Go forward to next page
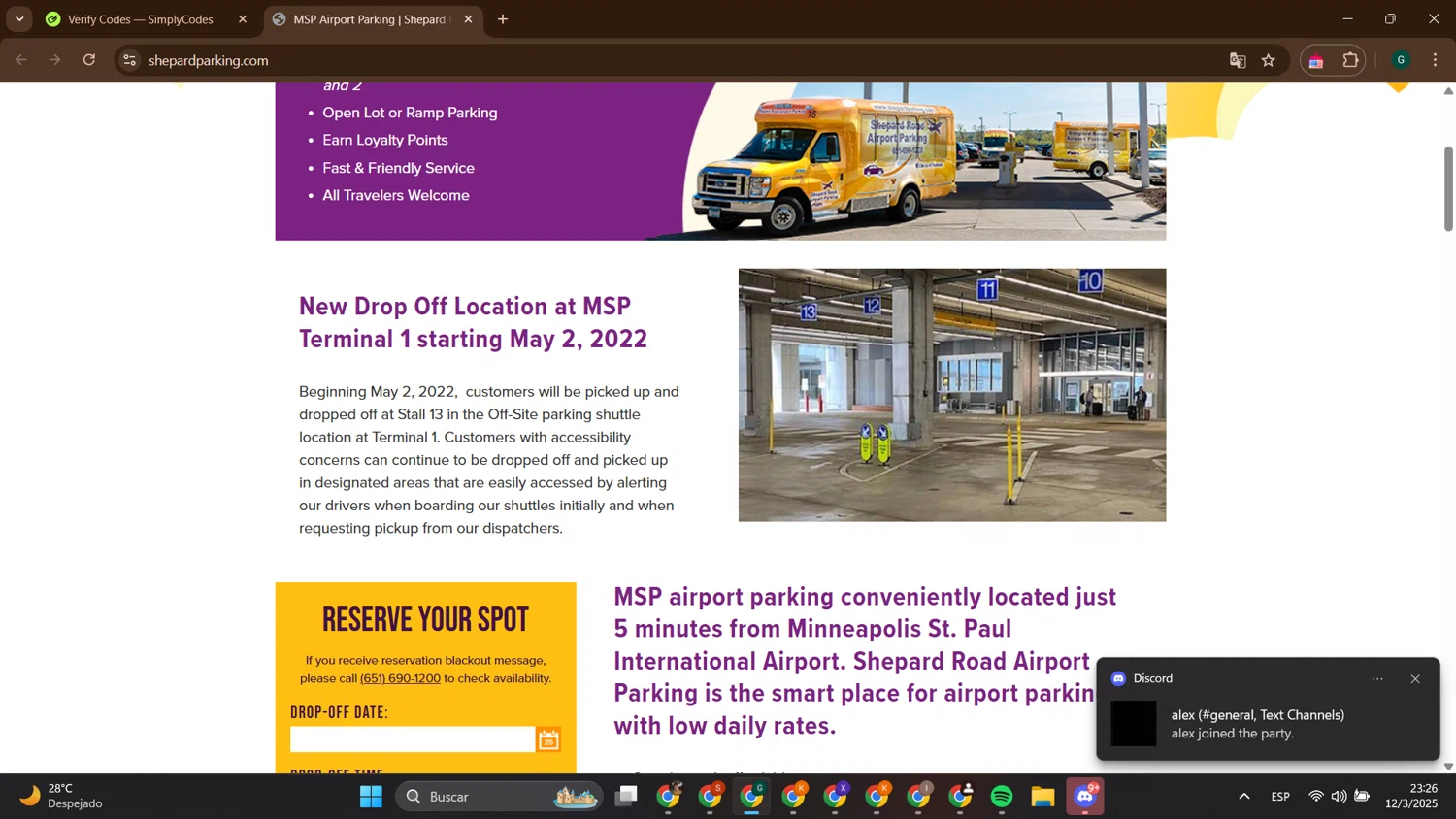The height and width of the screenshot is (819, 1456). coord(55,60)
